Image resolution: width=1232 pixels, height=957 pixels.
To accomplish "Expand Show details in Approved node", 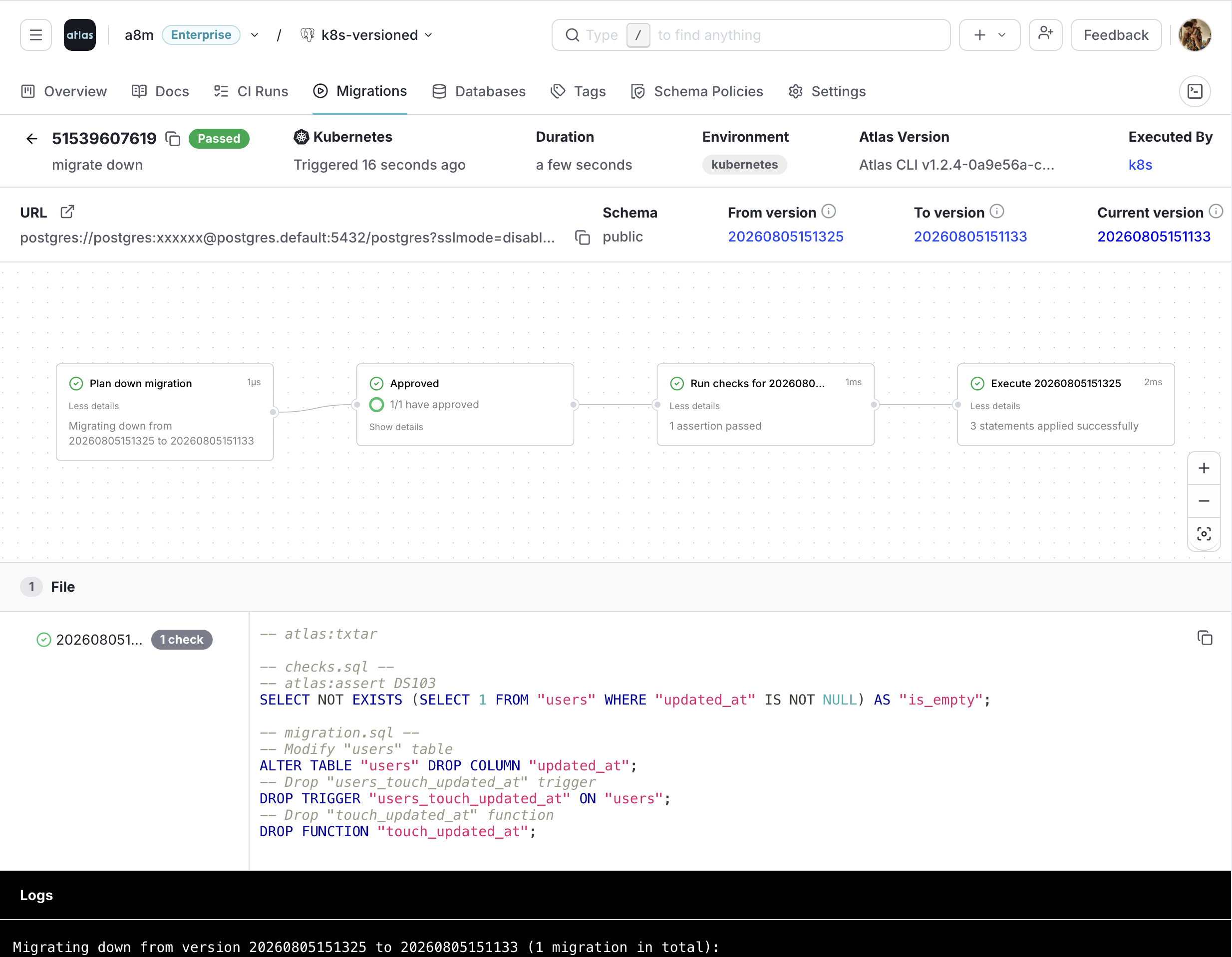I will (x=396, y=427).
